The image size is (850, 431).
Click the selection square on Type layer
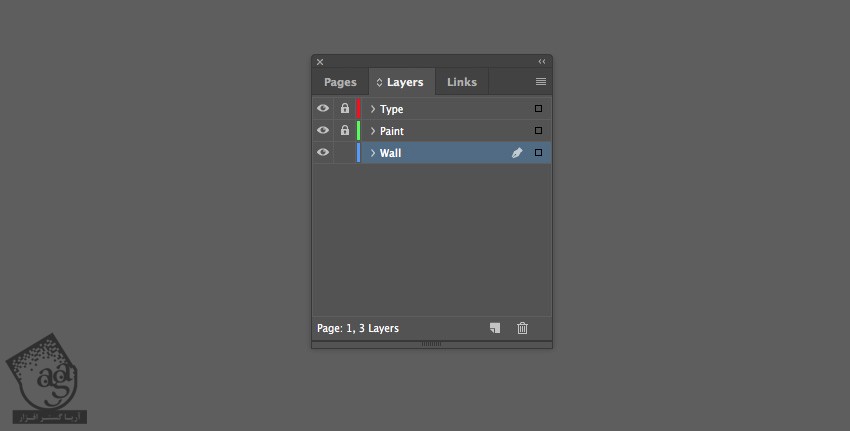click(x=538, y=109)
